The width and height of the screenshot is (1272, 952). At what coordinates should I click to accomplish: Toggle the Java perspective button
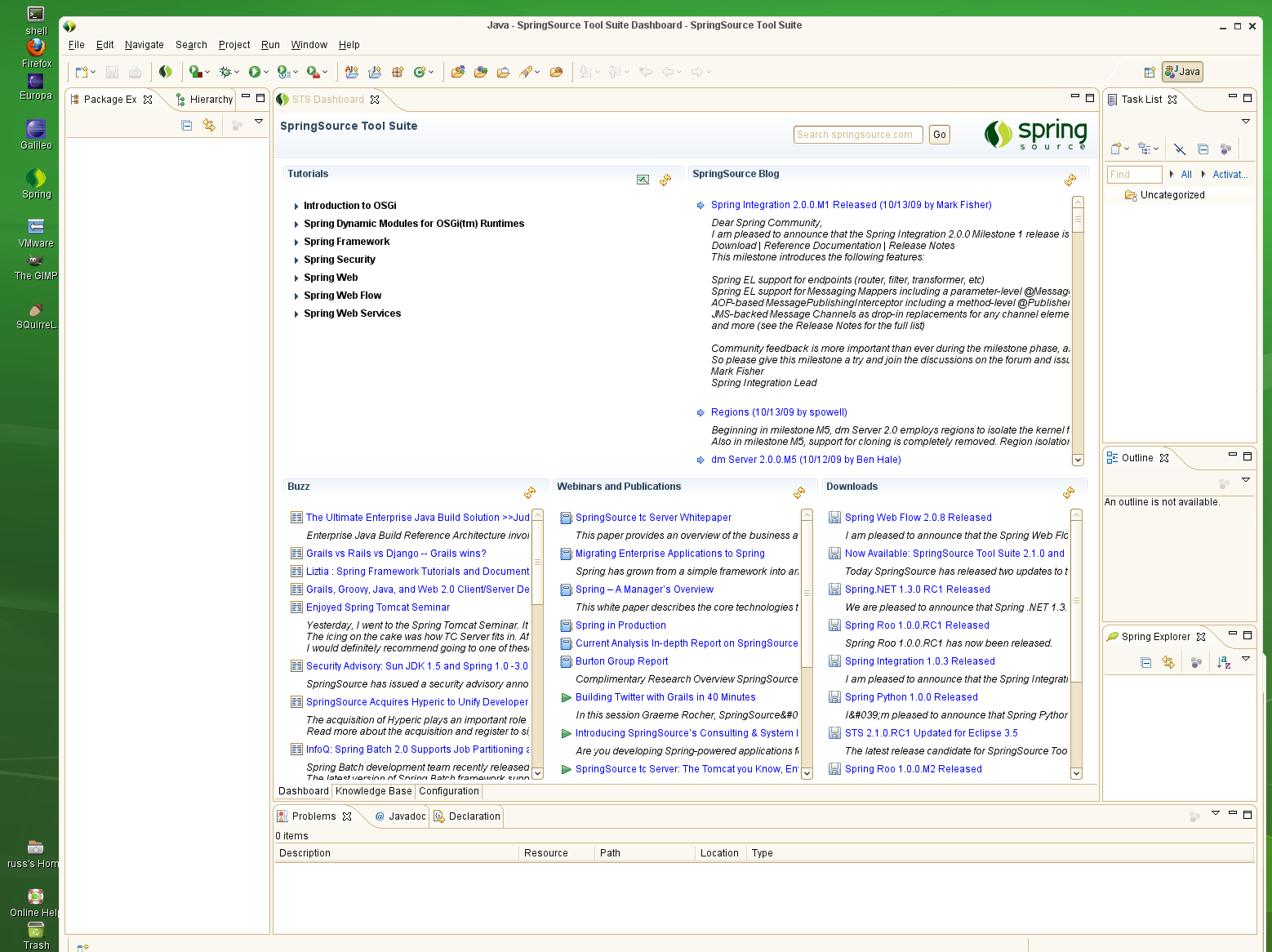coord(1182,72)
